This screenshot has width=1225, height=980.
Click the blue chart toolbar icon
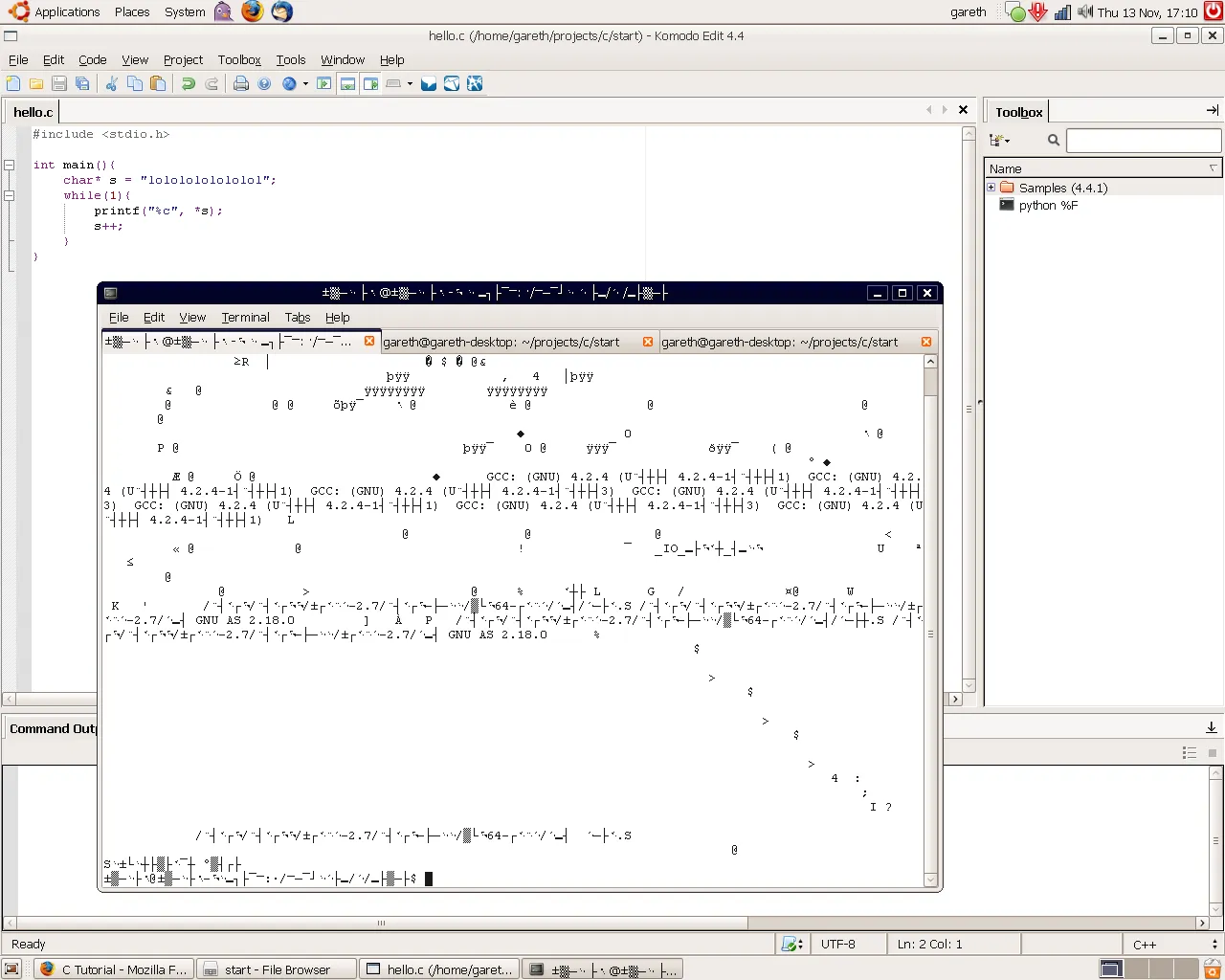coord(452,84)
